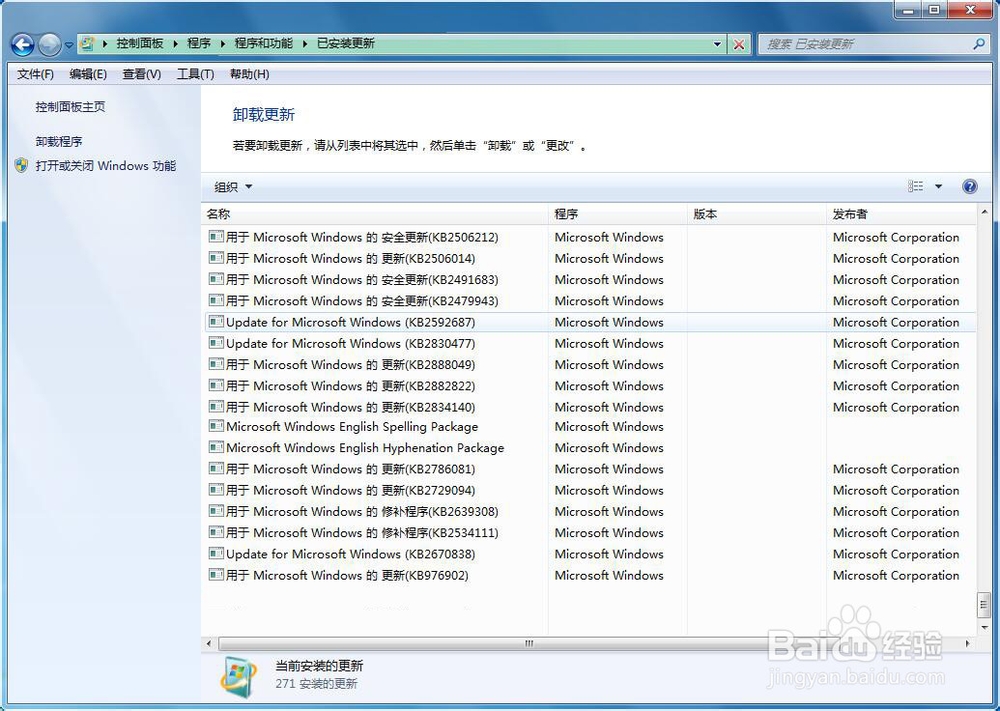
Task: Click the change view icon
Action: (x=916, y=186)
